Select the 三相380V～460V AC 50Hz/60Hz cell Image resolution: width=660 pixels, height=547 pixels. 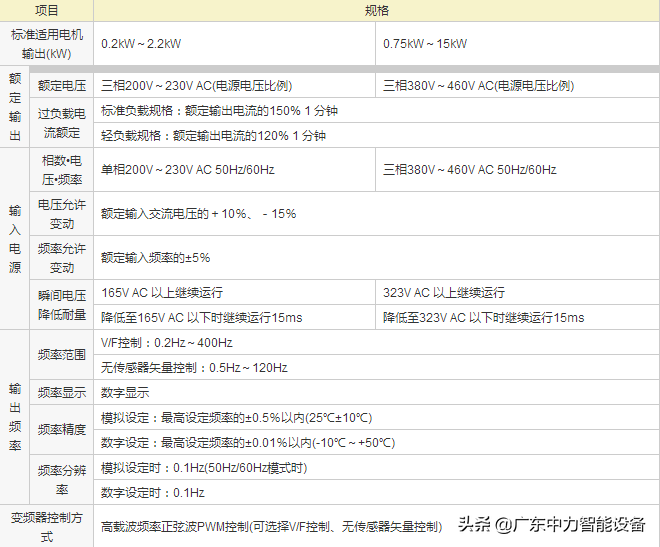470,170
